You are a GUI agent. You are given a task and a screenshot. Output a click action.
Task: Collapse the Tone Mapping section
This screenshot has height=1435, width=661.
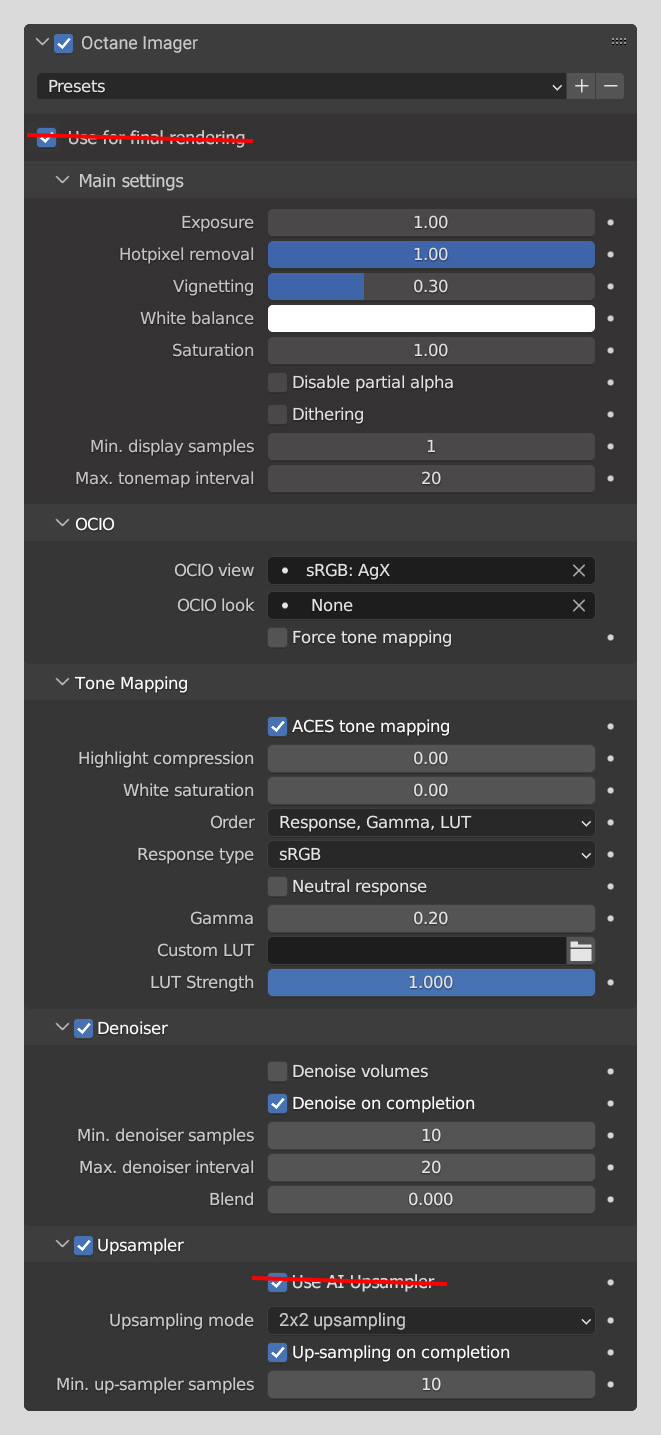pyautogui.click(x=62, y=683)
